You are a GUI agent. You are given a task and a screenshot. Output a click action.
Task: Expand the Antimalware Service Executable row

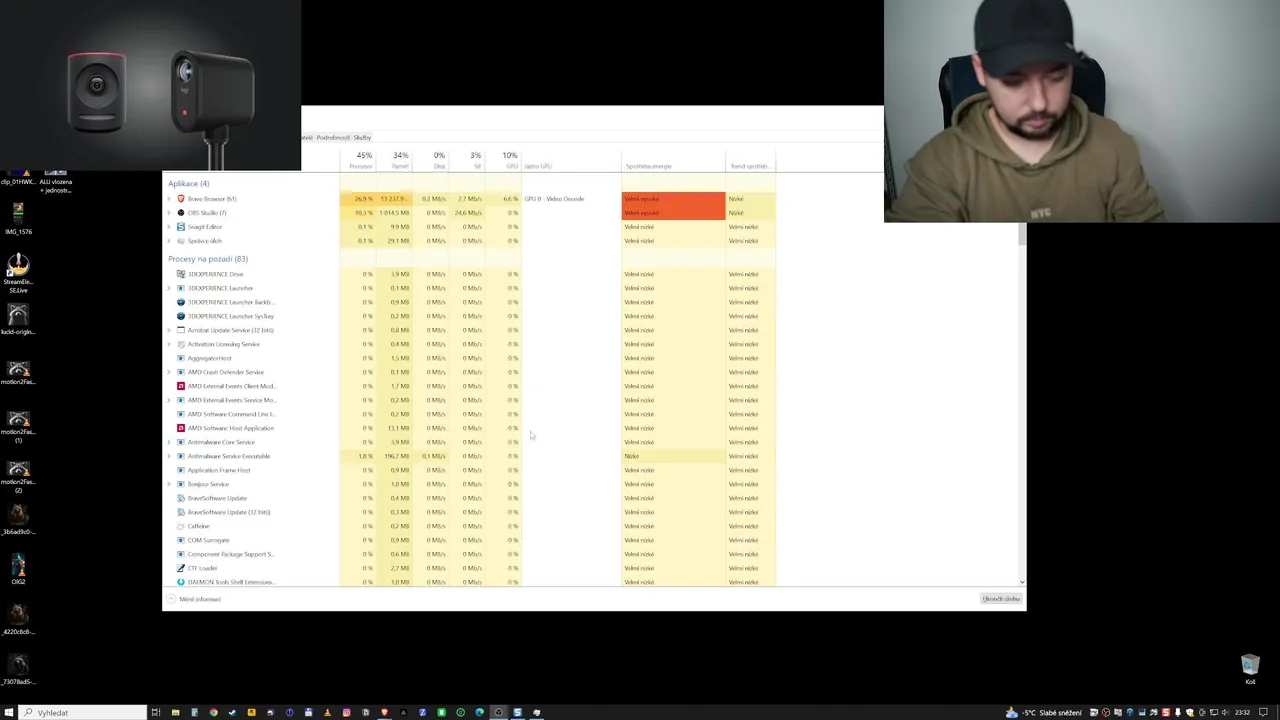pyautogui.click(x=169, y=456)
